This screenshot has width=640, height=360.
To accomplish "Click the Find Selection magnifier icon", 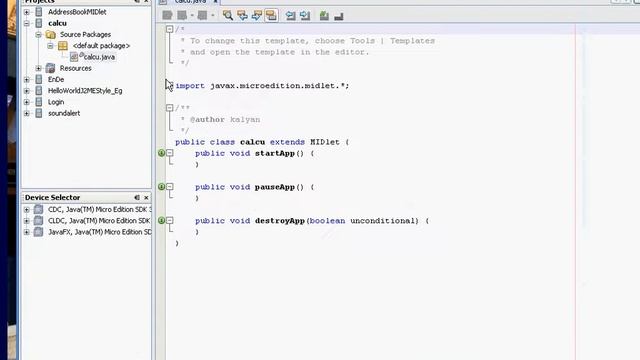I will click(228, 16).
